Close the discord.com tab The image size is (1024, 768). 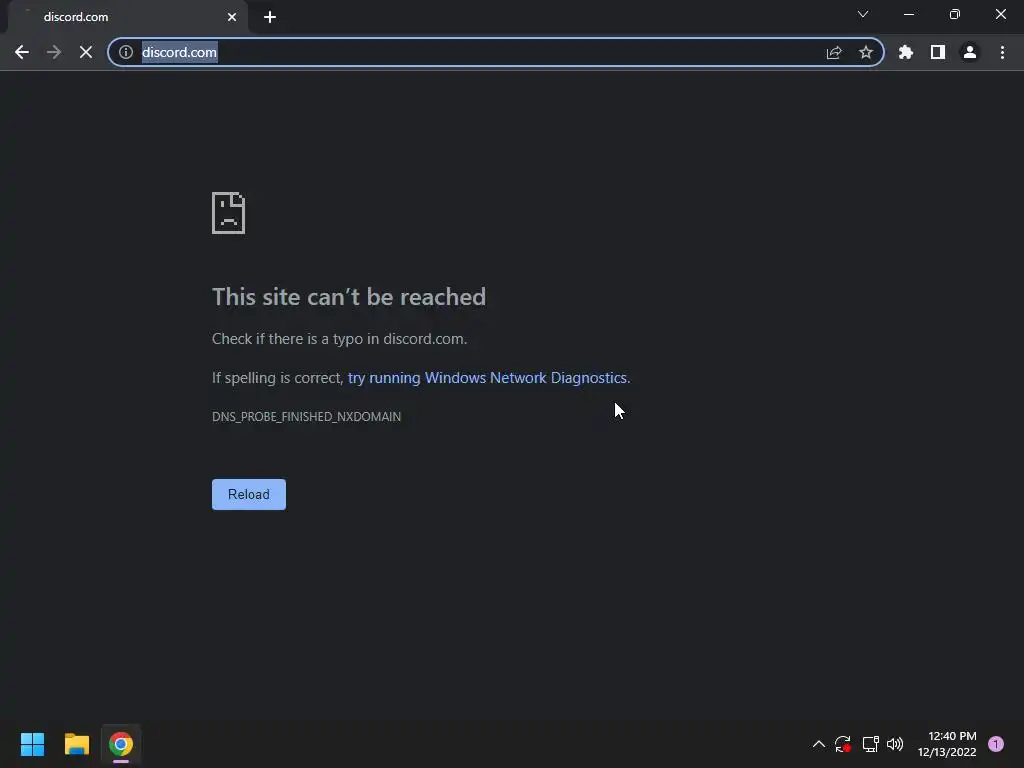tap(232, 17)
